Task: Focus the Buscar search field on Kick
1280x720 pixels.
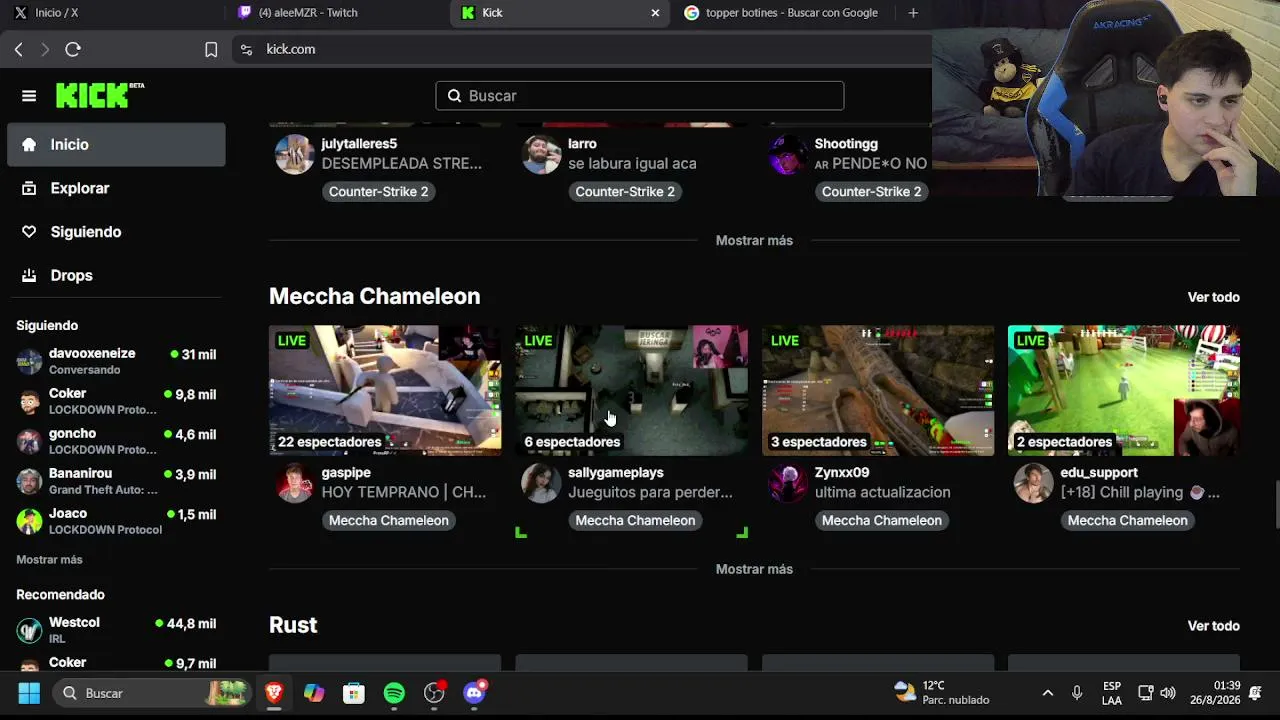Action: pos(640,96)
